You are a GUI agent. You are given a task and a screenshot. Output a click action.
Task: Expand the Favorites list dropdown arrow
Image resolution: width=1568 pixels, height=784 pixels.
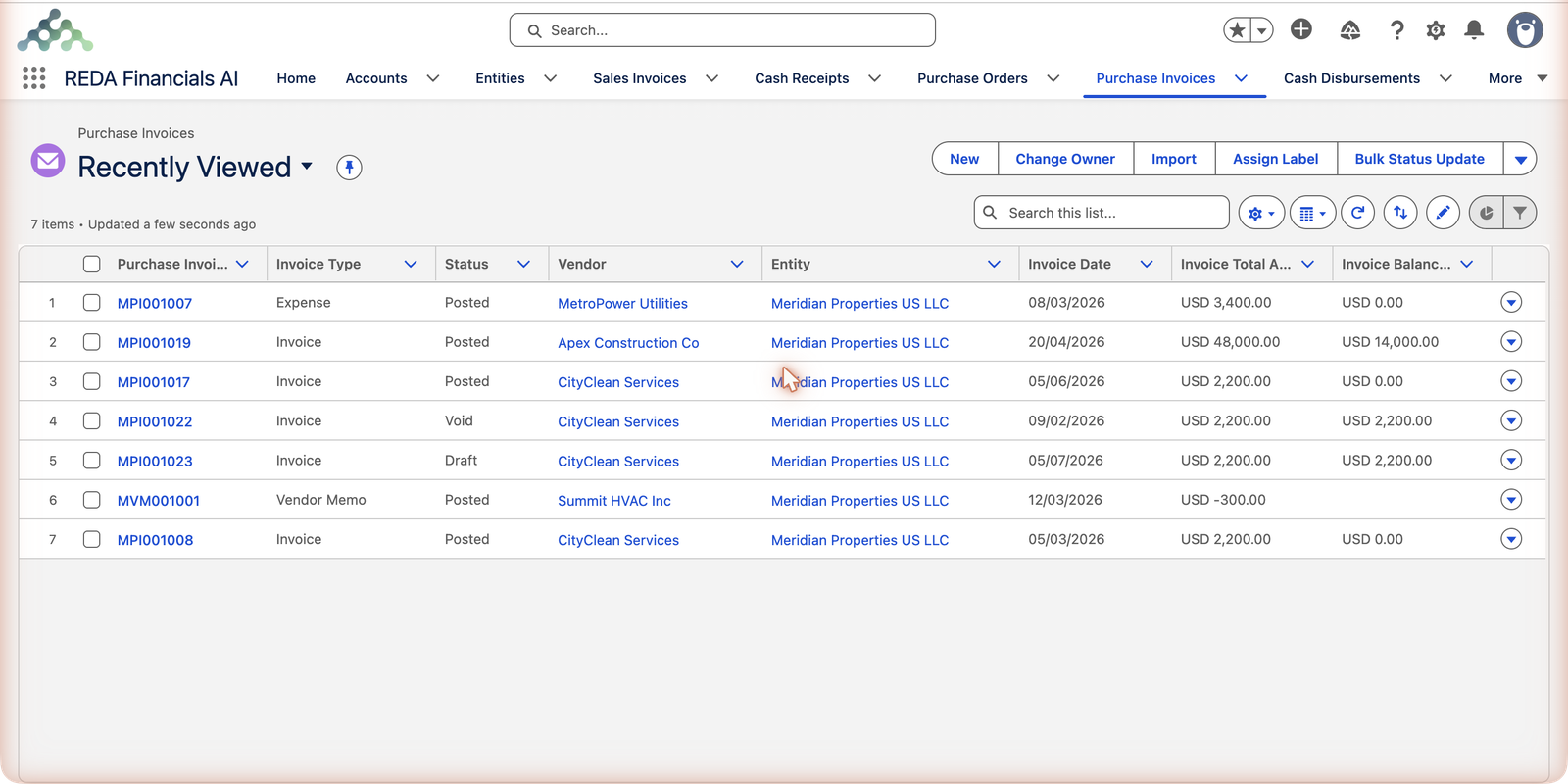[x=1262, y=30]
